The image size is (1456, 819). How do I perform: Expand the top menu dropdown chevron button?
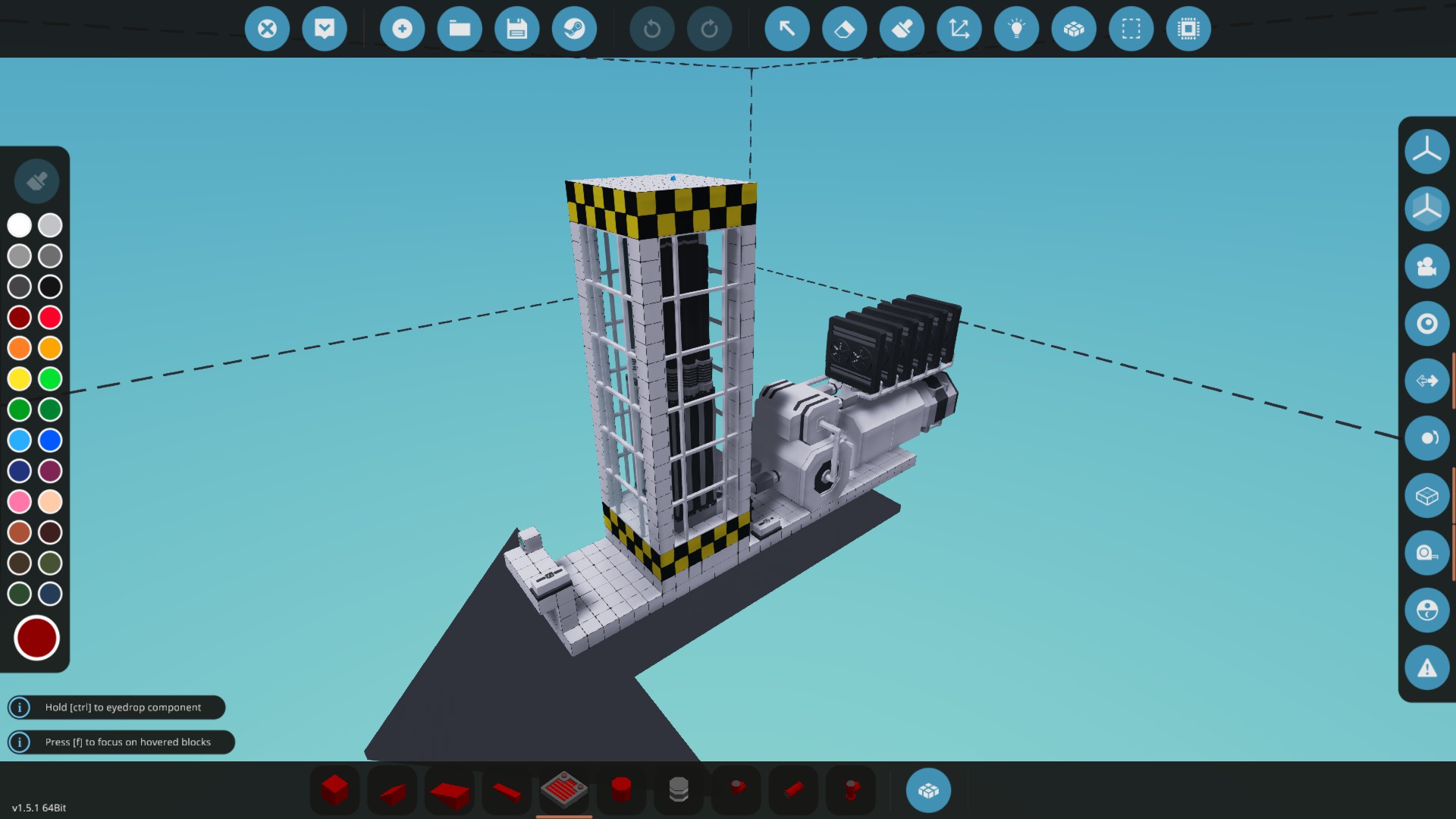pos(325,29)
